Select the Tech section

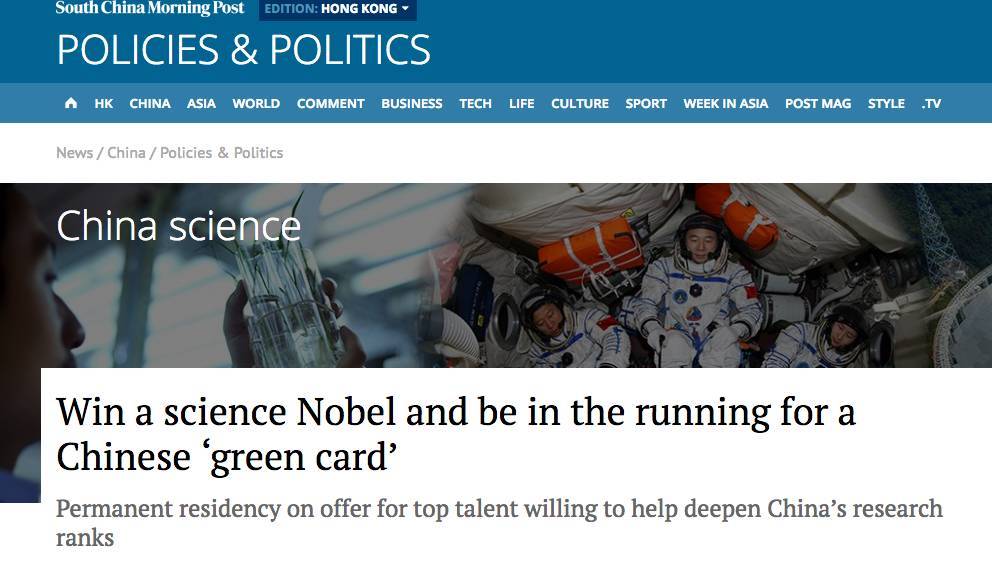point(475,103)
